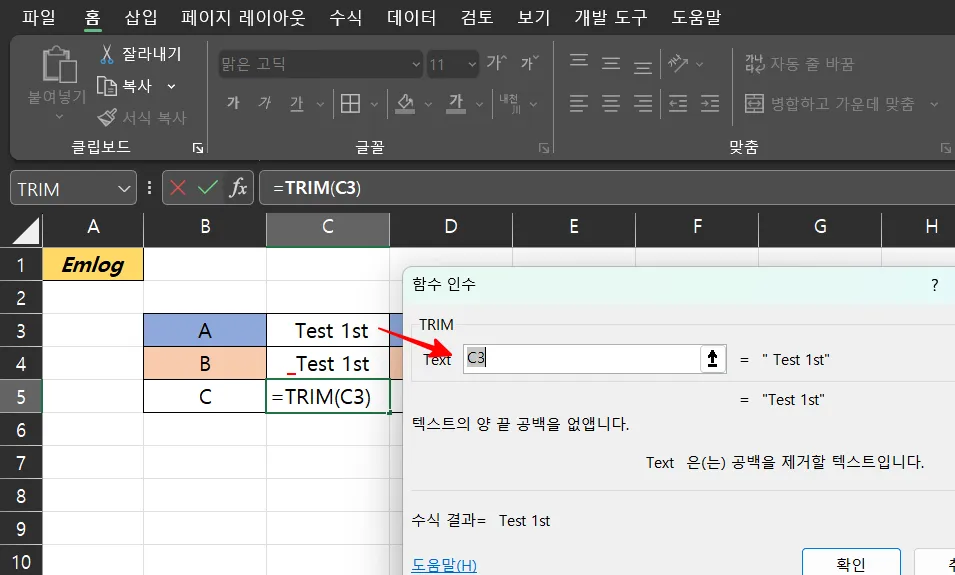Viewport: 955px width, 575px height.
Task: Increase font size button
Action: pos(496,63)
